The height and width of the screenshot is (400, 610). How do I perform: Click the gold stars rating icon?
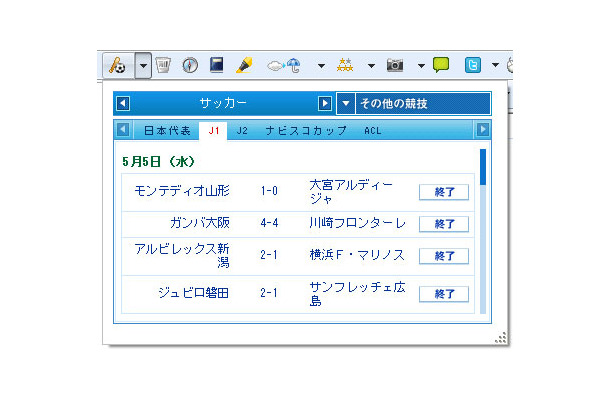click(x=345, y=65)
